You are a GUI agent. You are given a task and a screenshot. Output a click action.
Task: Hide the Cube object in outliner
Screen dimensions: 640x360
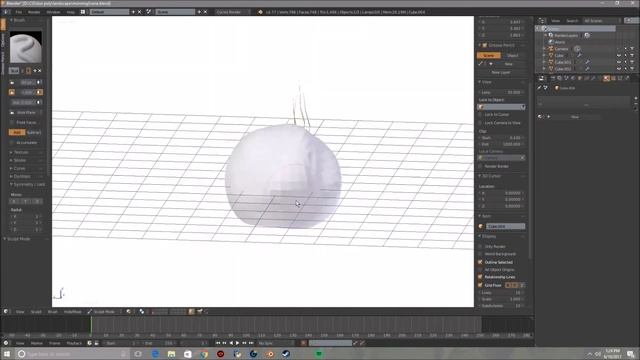point(619,55)
